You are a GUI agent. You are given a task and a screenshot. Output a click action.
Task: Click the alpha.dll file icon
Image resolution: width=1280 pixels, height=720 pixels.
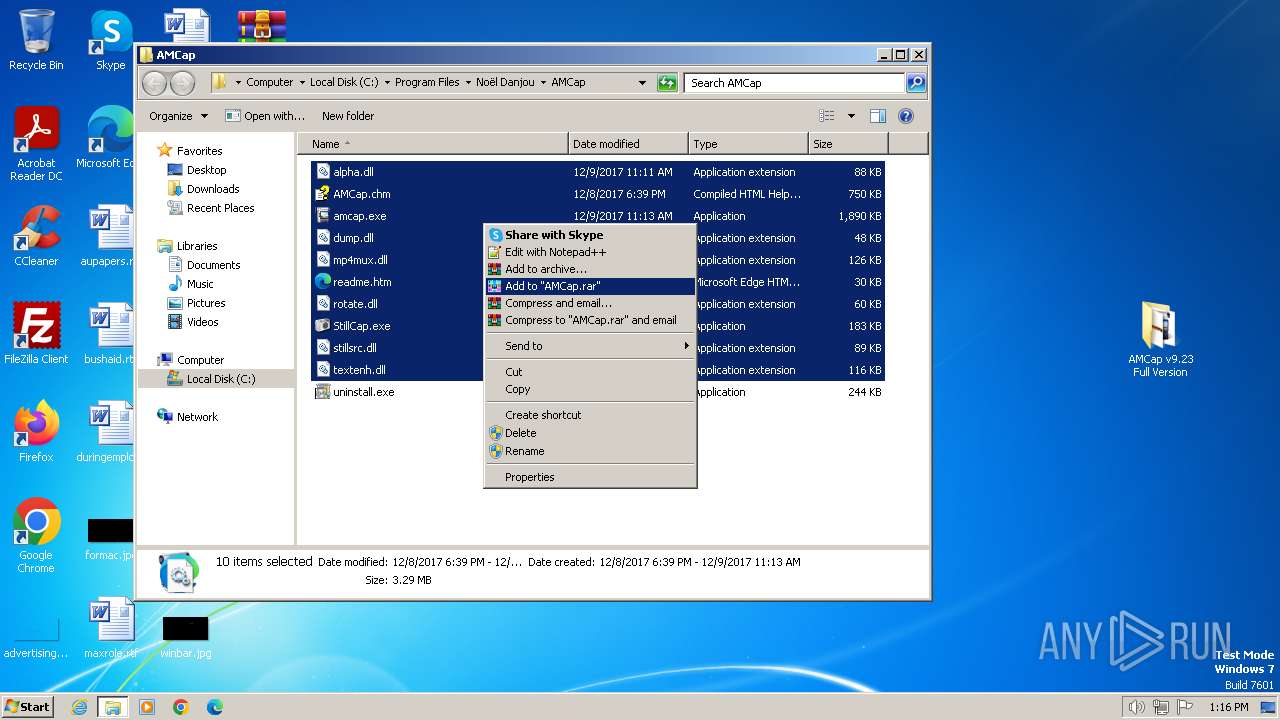point(323,172)
